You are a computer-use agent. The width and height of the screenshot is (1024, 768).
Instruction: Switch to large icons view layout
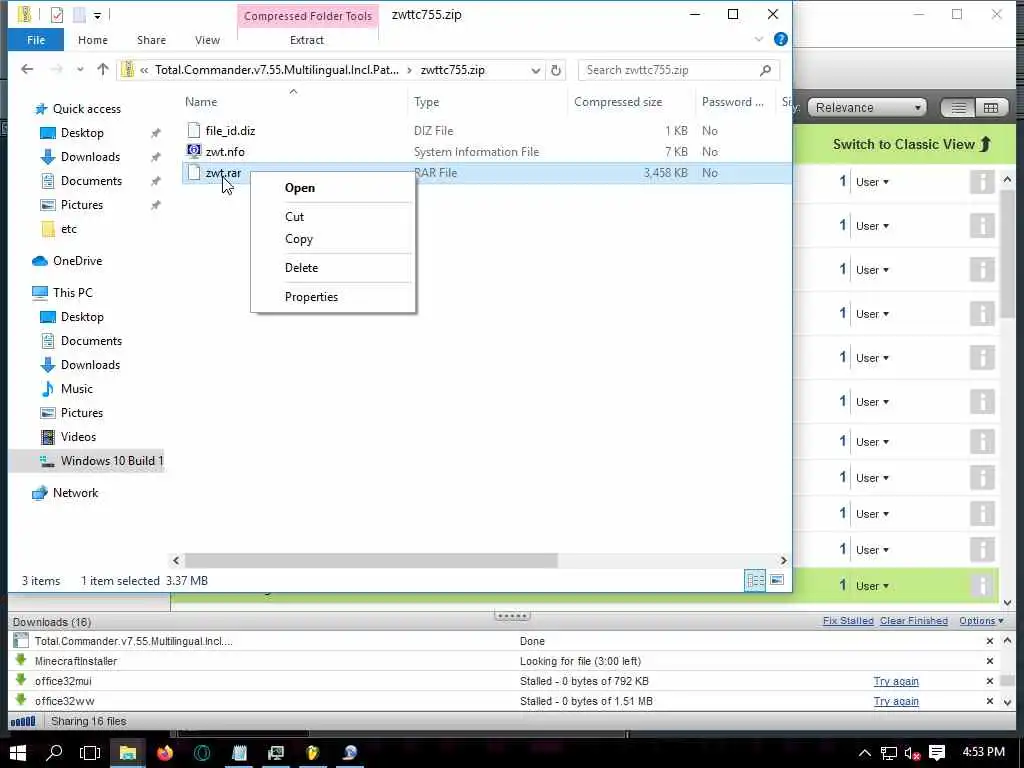(x=776, y=580)
